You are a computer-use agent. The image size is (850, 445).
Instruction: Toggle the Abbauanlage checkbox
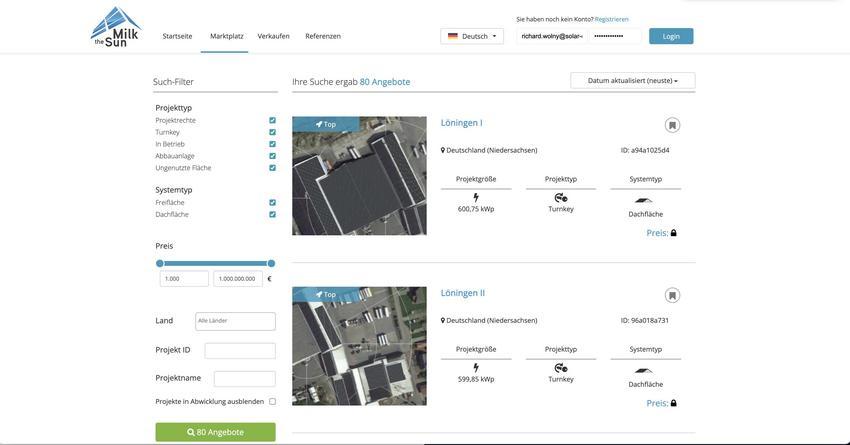coord(272,156)
